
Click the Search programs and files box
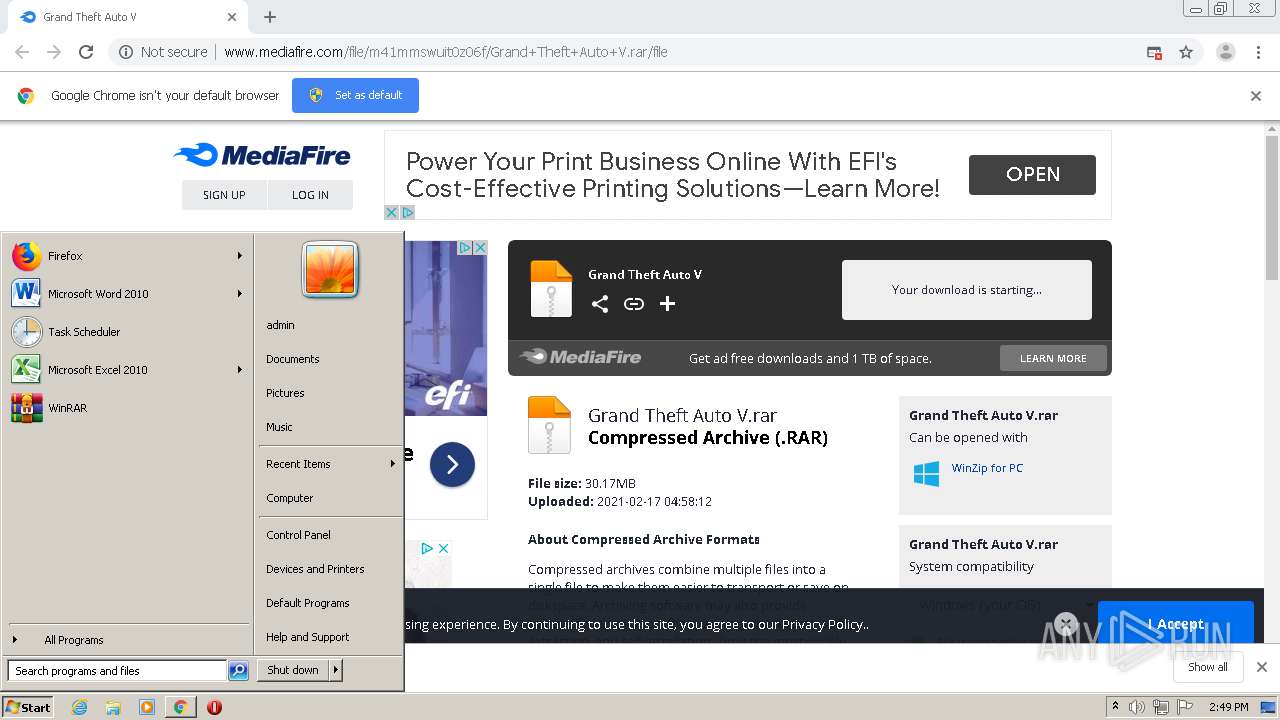coord(117,671)
